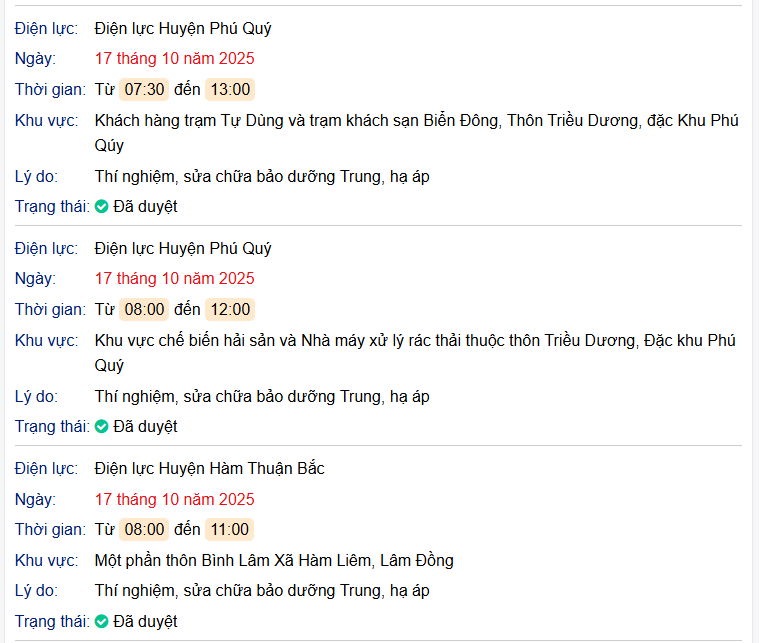Click the green checkmark in the hải sản entry
Viewport: 759px width, 643px height.
[102, 427]
